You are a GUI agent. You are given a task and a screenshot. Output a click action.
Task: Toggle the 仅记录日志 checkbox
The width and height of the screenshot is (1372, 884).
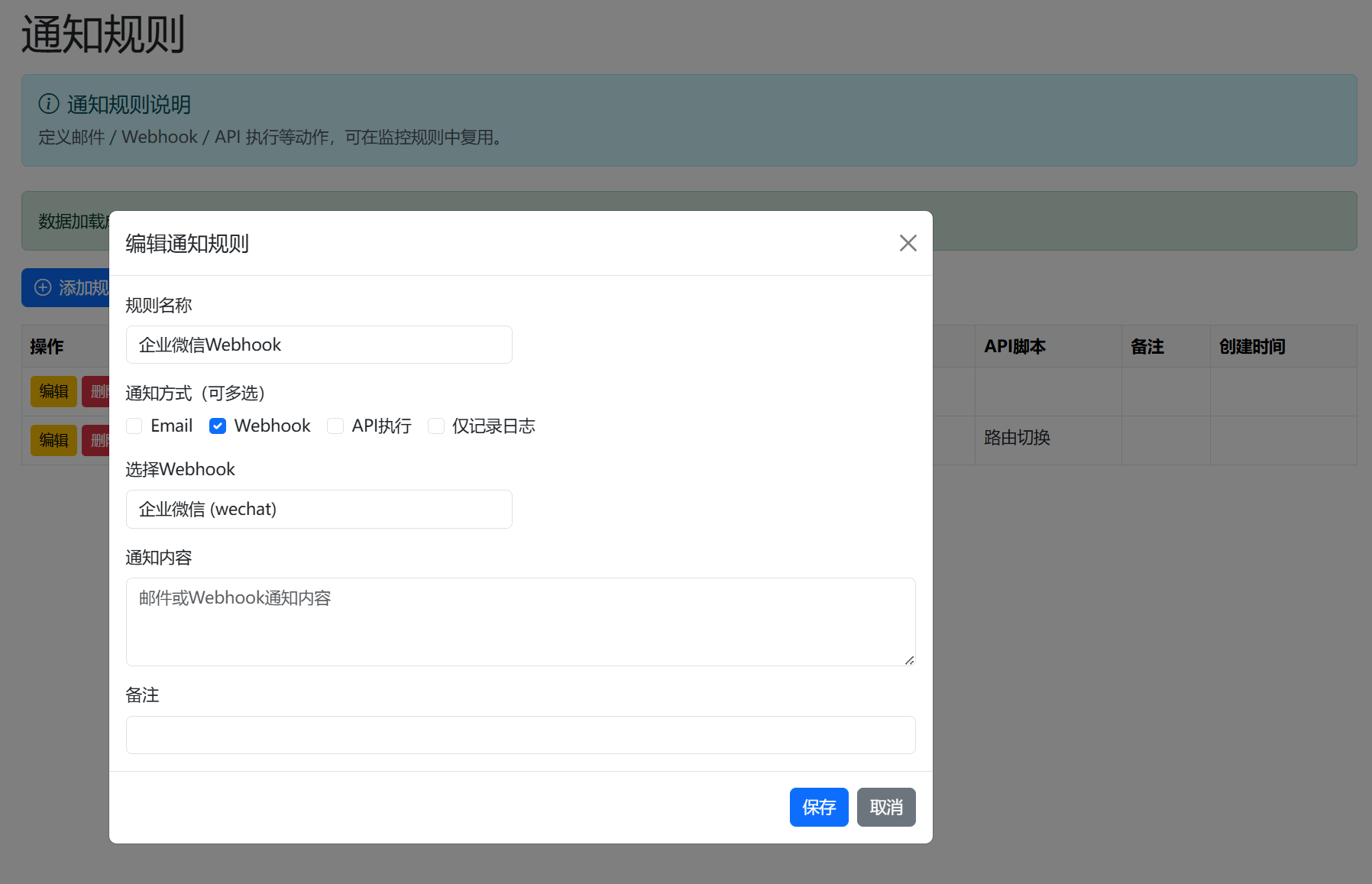(x=436, y=426)
